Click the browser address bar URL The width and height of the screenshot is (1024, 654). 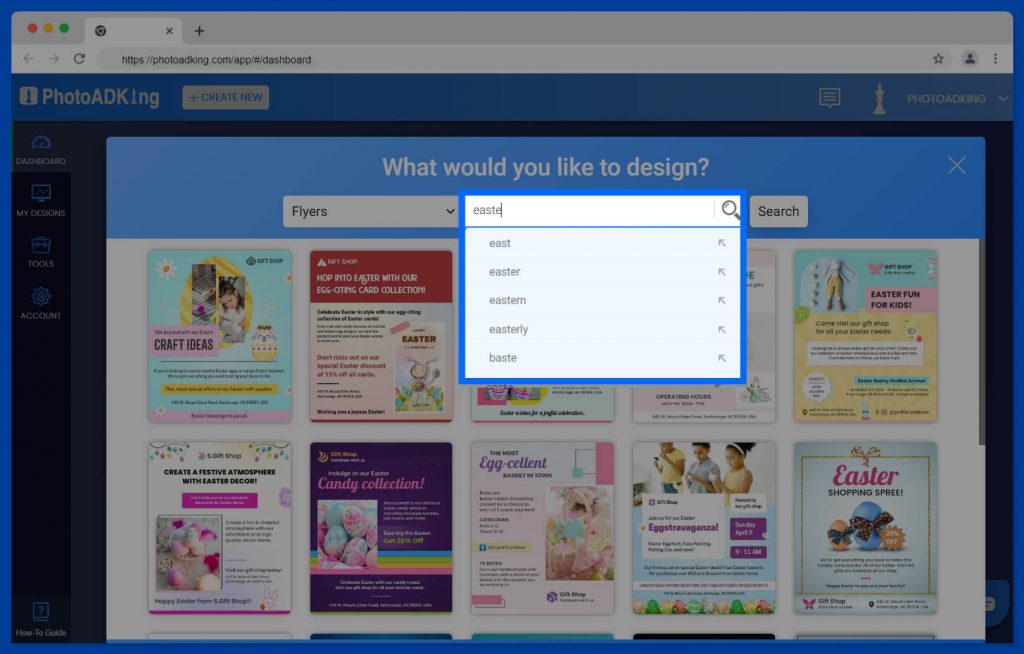216,59
